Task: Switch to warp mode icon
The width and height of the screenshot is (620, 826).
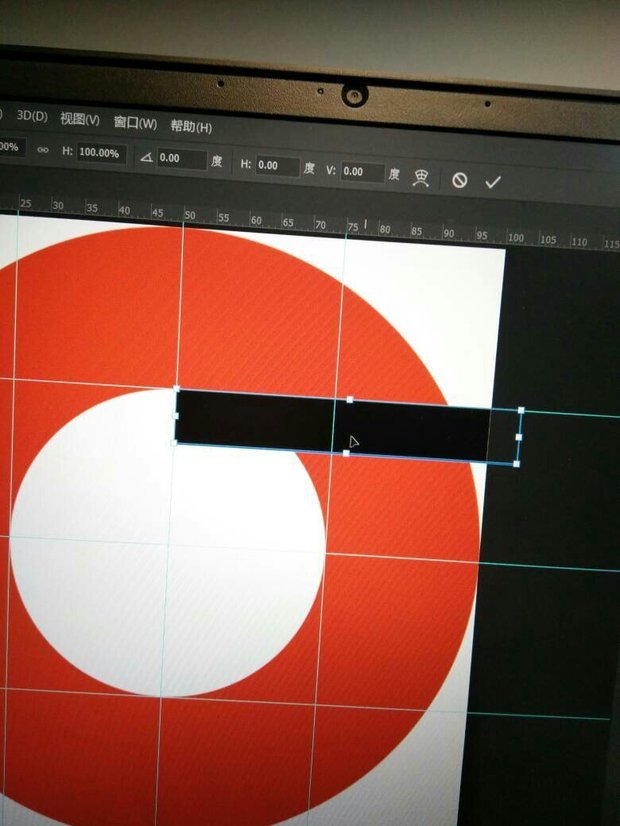Action: (422, 177)
